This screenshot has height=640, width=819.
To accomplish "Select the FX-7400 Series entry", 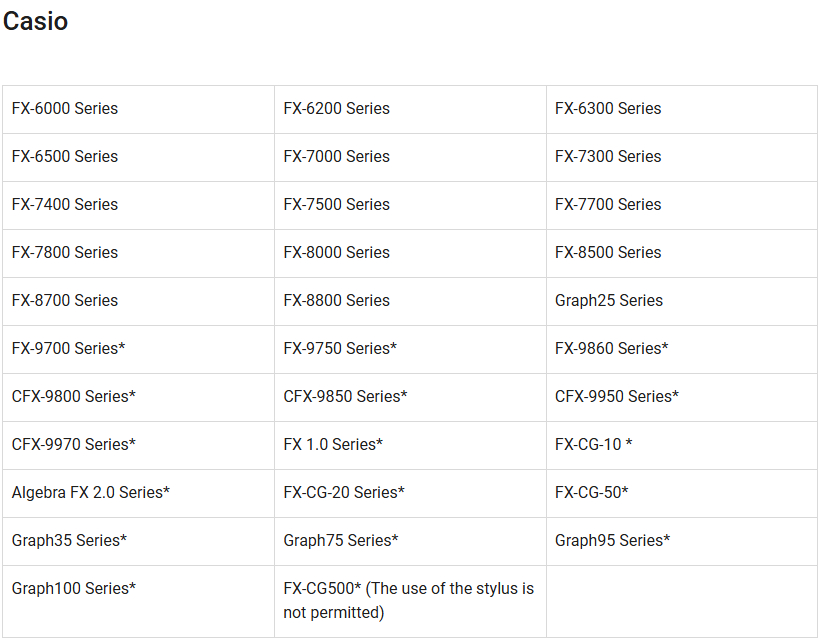I will click(x=65, y=205).
